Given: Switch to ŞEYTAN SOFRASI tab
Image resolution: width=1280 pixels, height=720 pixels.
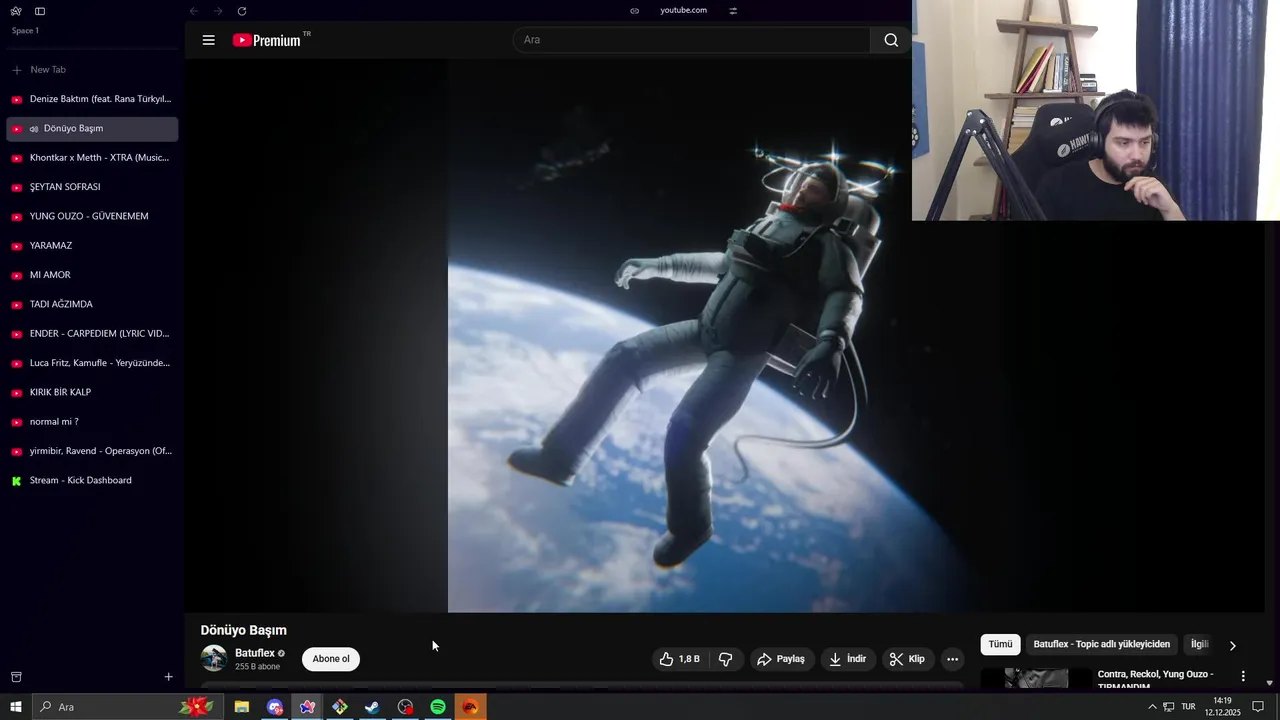Looking at the screenshot, I should pyautogui.click(x=92, y=187).
